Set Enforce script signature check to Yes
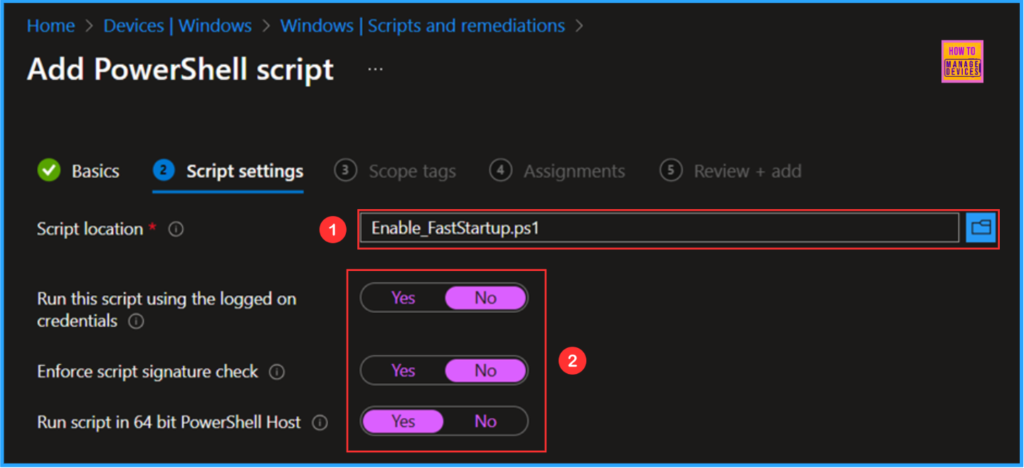 tap(403, 371)
